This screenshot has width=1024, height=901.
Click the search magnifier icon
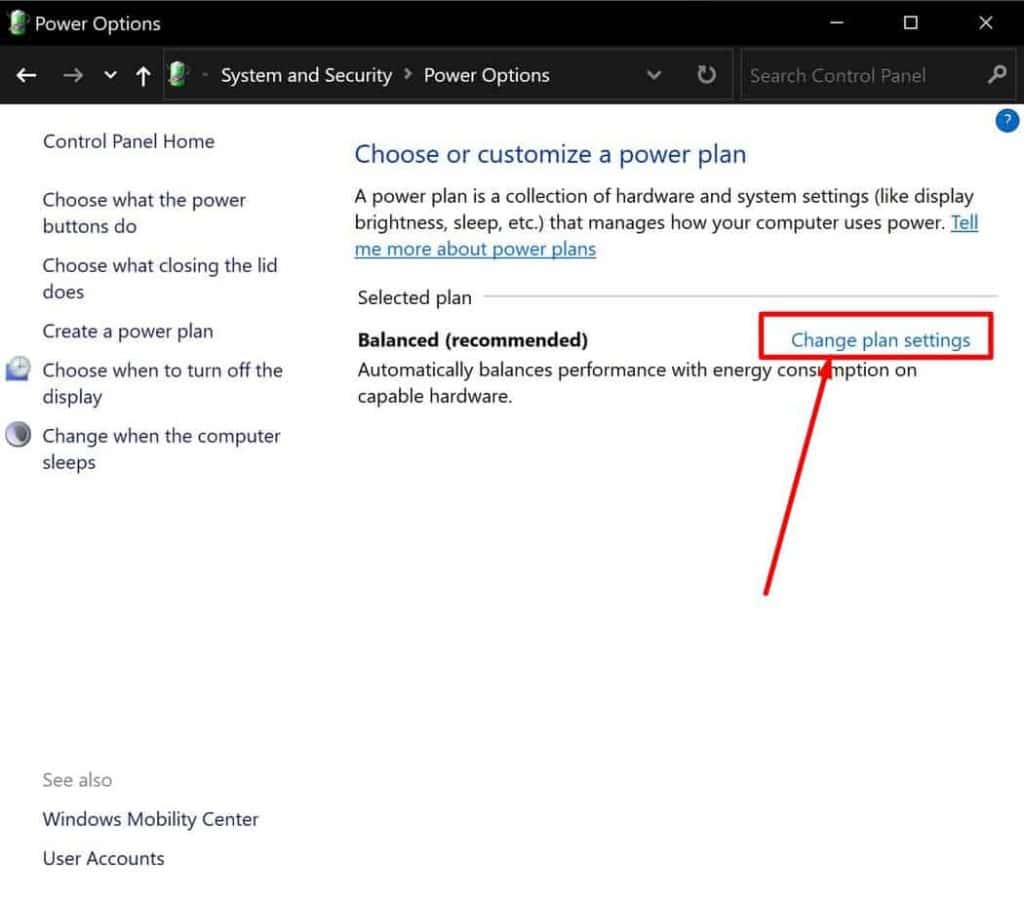click(x=997, y=75)
